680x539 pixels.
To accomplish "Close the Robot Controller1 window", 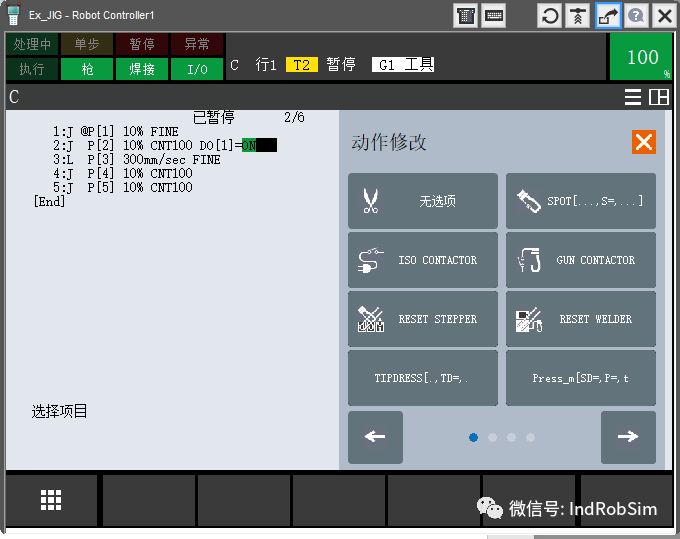I will coord(664,16).
